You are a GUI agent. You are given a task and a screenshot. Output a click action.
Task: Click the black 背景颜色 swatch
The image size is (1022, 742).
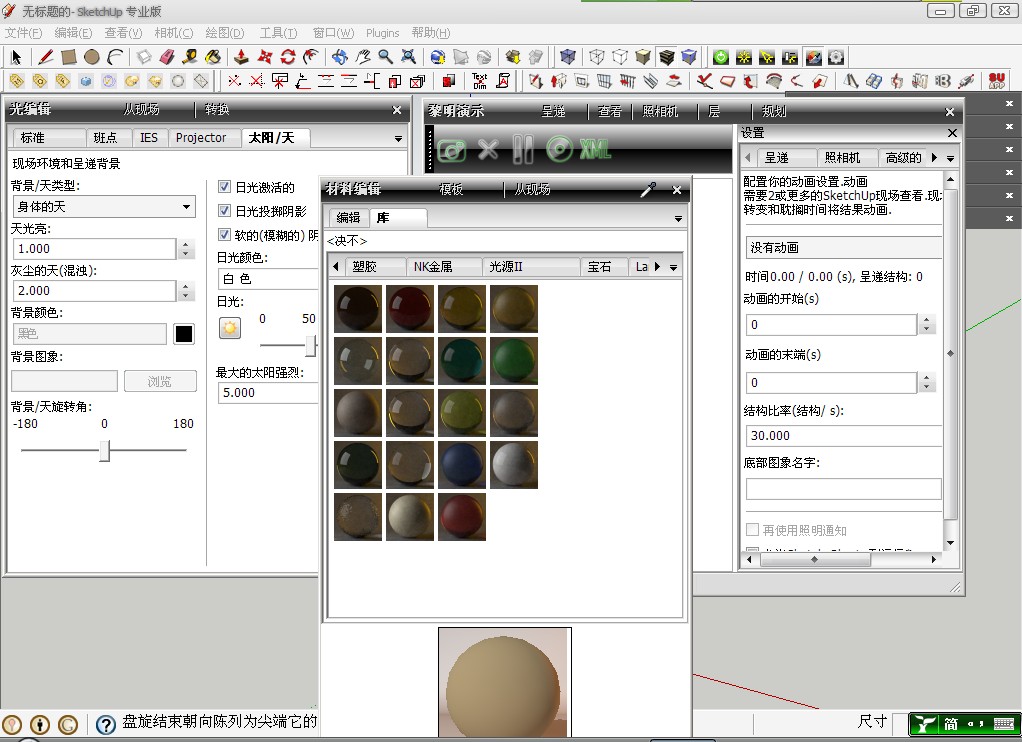click(x=184, y=334)
